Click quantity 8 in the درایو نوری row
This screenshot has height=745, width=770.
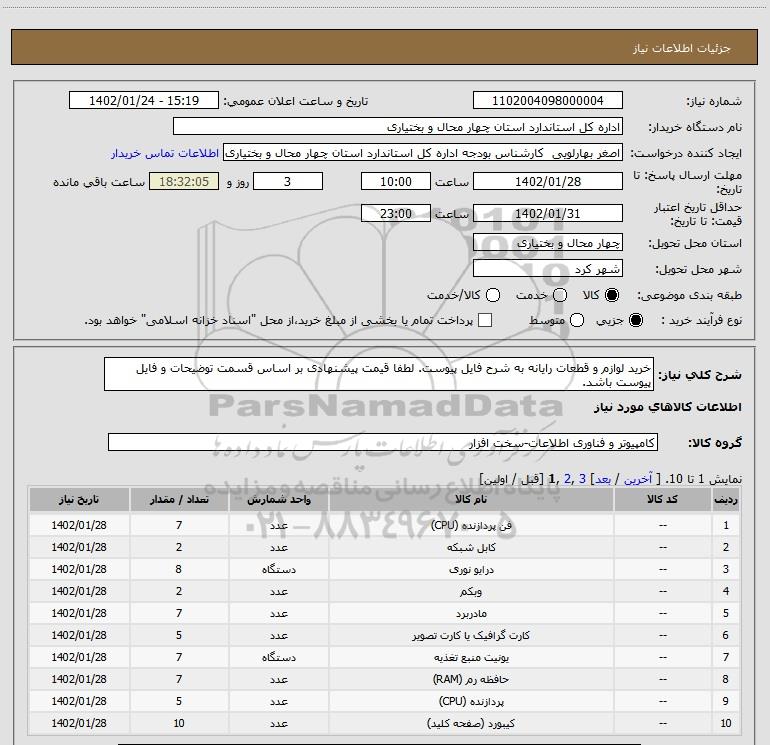pyautogui.click(x=179, y=569)
